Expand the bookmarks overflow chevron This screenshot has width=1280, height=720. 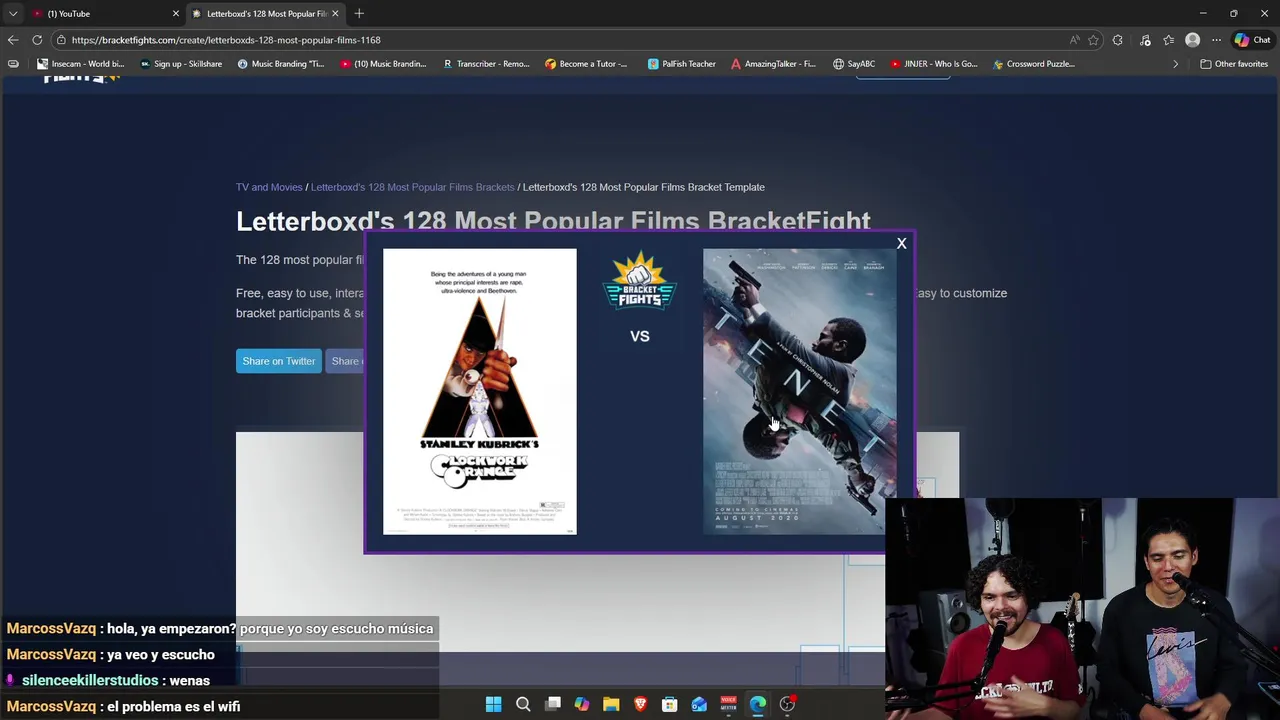(1175, 64)
